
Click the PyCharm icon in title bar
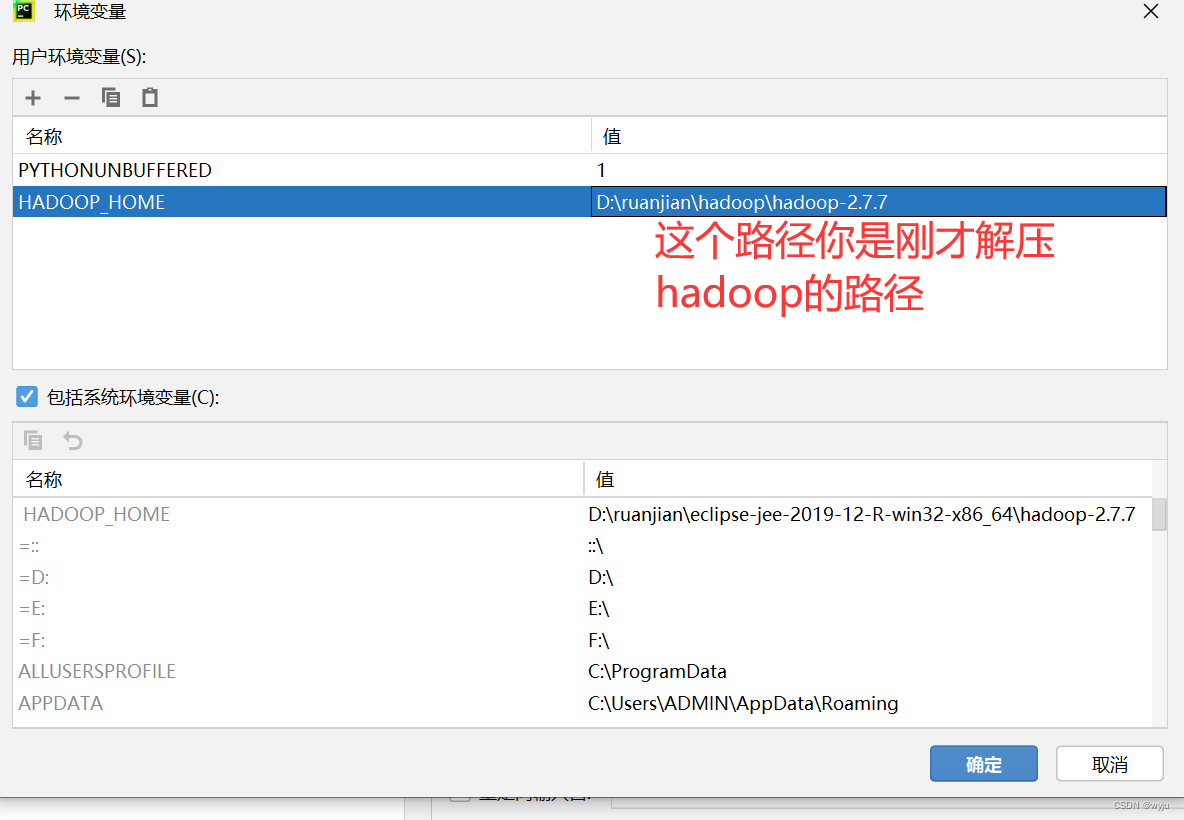[24, 11]
